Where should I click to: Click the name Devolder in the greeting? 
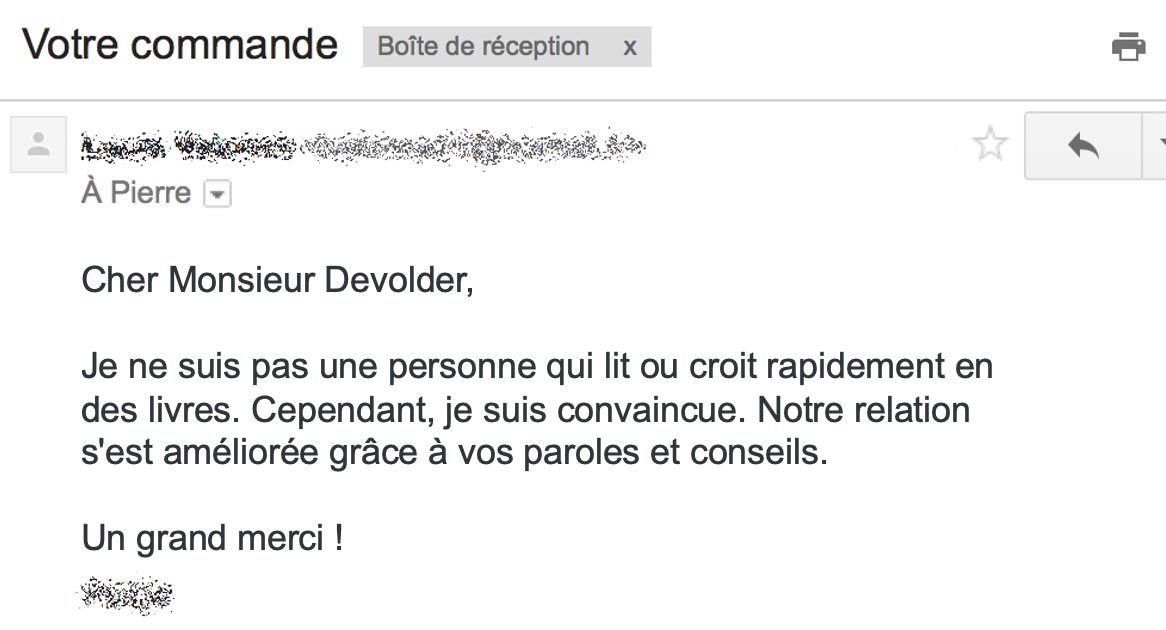click(x=399, y=281)
